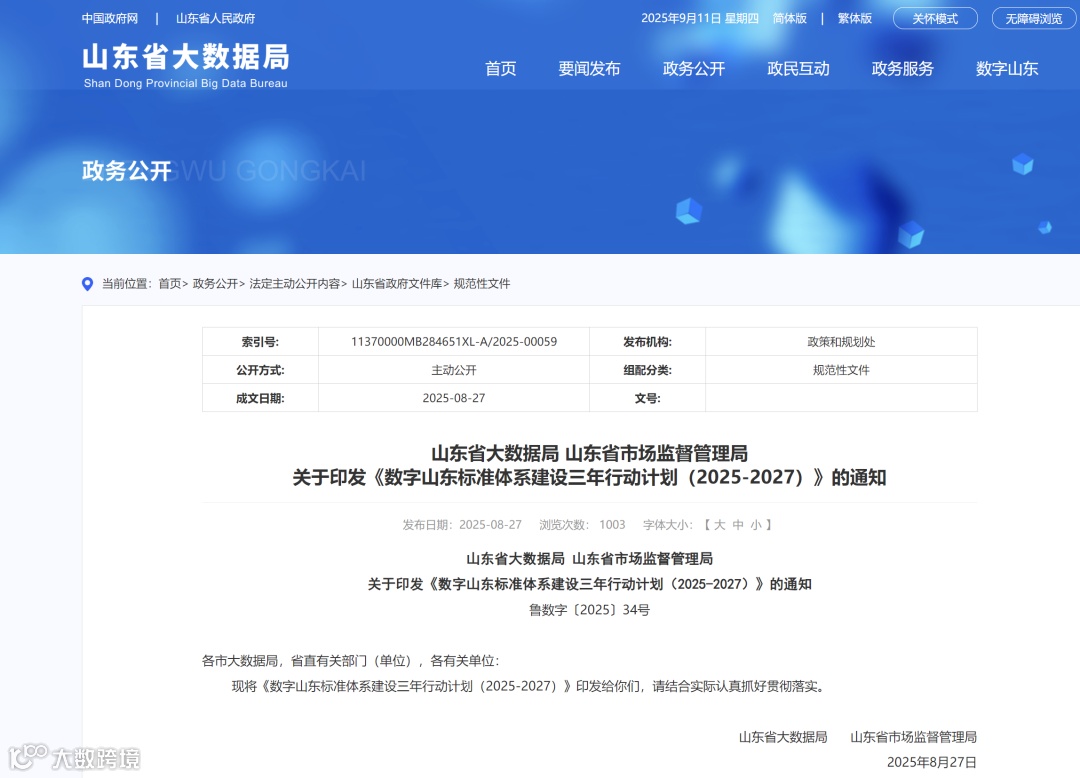The height and width of the screenshot is (778, 1080).
Task: Click the 山东省市场监督管理局 signature text
Action: 913,737
